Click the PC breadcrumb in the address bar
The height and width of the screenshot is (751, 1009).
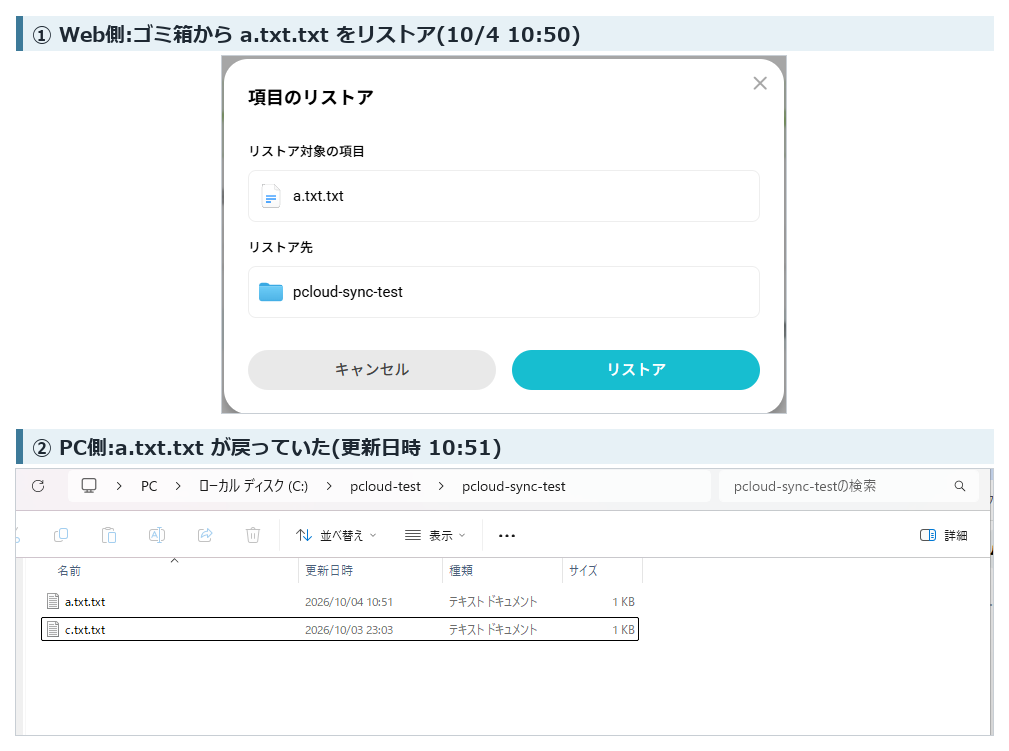(x=149, y=486)
